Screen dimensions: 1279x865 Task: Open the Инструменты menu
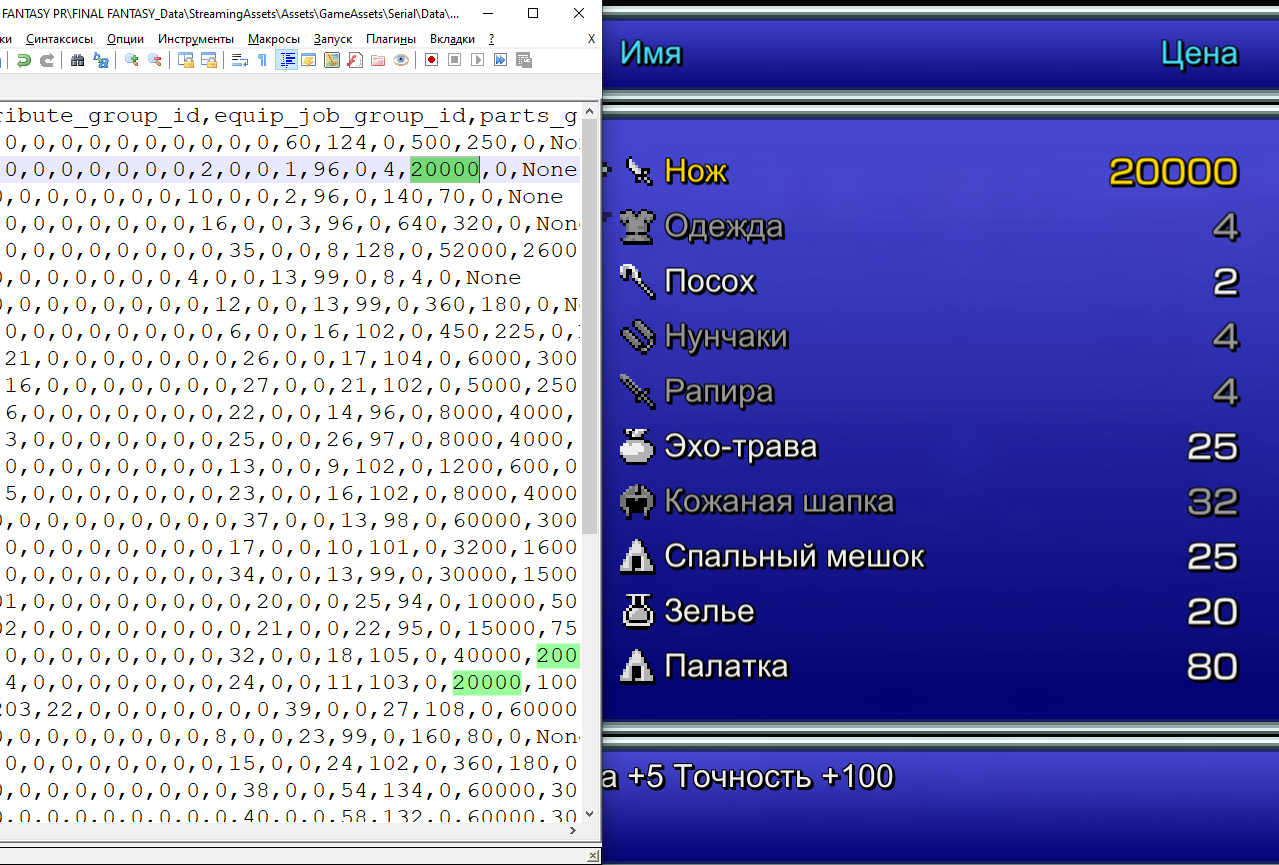(196, 38)
